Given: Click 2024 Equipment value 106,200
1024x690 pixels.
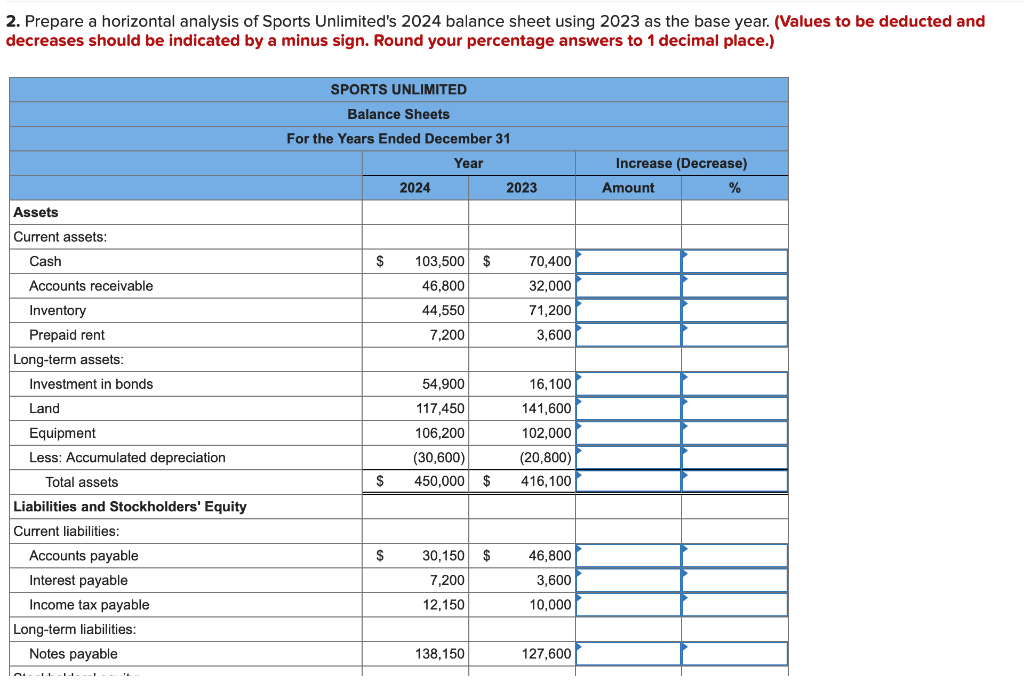Looking at the screenshot, I should click(440, 433).
